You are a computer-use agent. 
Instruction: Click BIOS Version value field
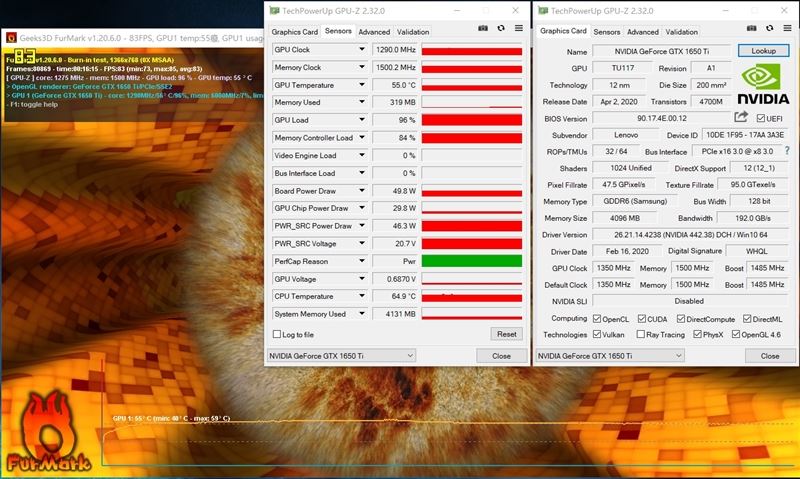[662, 118]
